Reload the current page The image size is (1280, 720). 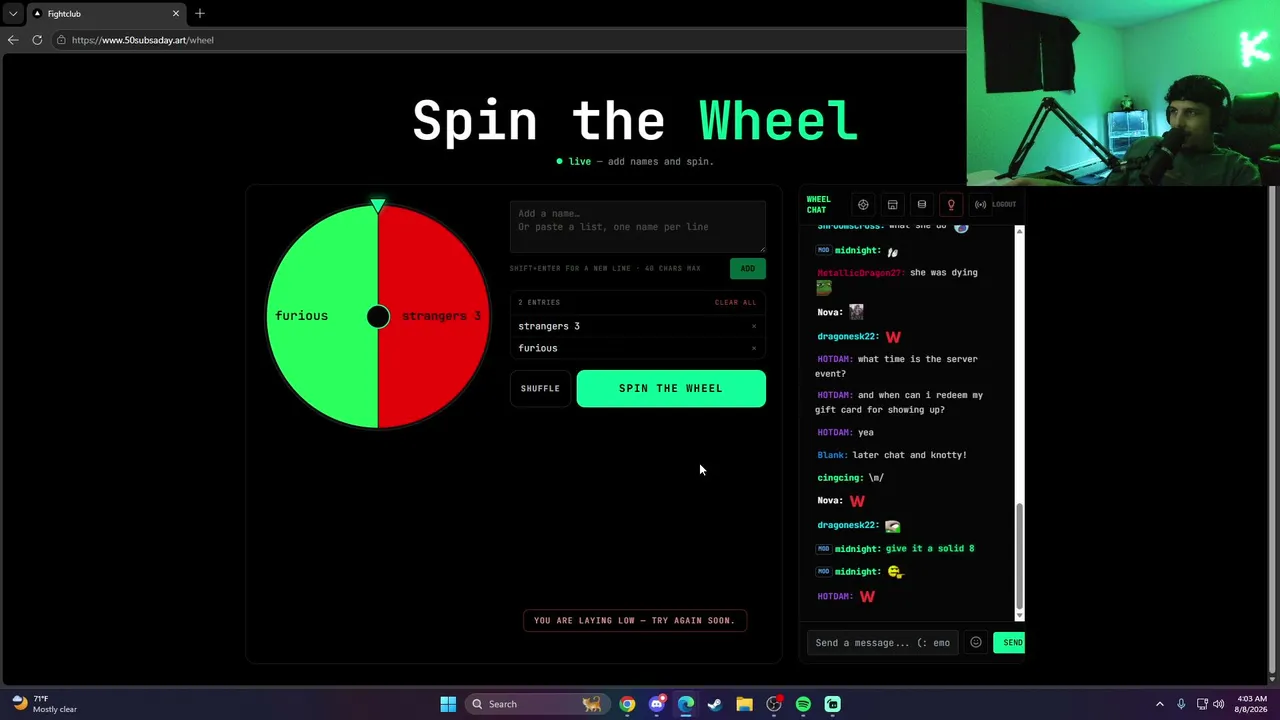pos(37,40)
